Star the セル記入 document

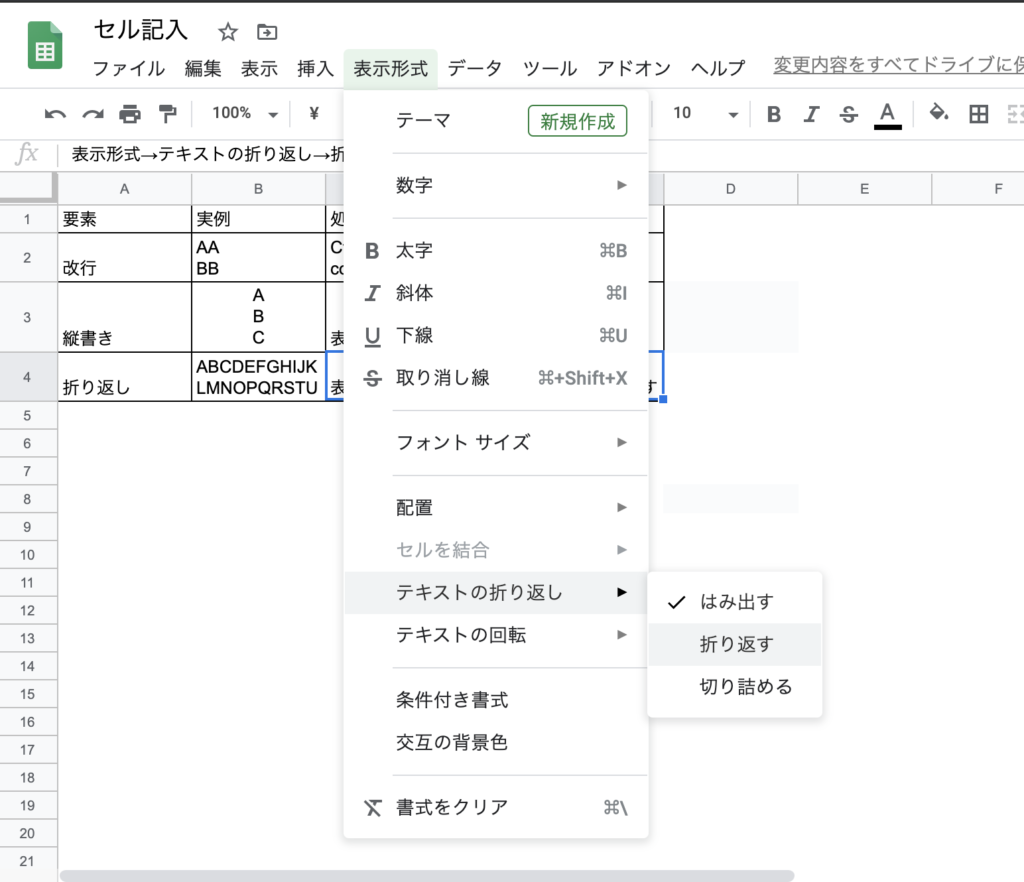tap(228, 32)
